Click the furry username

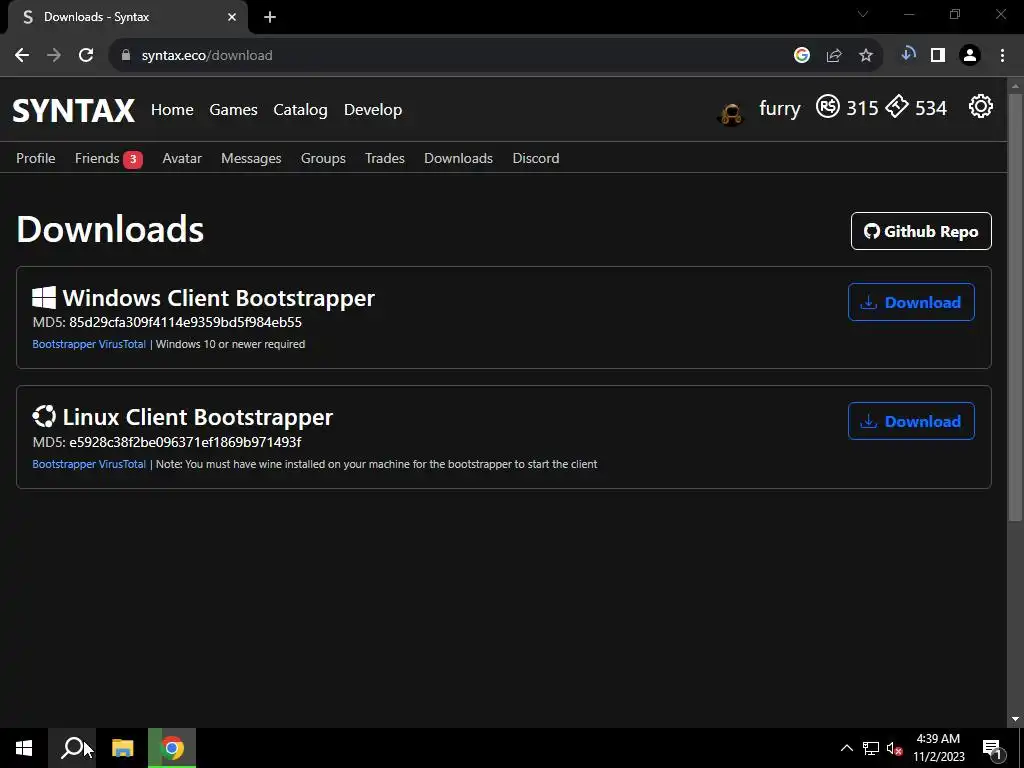point(780,108)
